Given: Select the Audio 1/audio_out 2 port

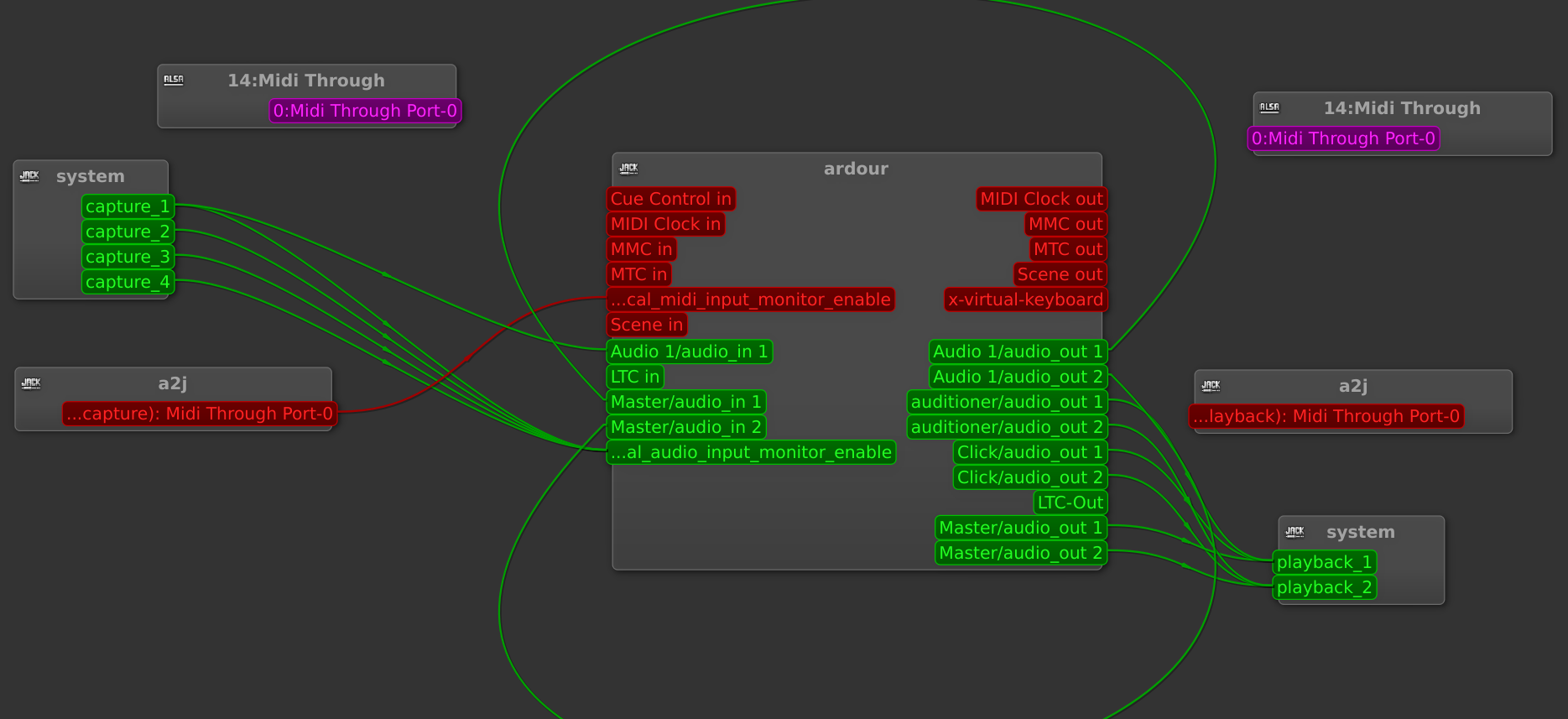Looking at the screenshot, I should (x=1018, y=377).
